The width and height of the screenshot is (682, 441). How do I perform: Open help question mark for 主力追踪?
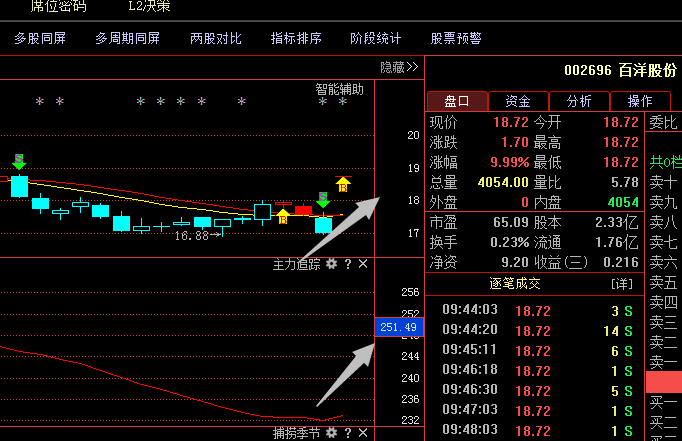pos(348,264)
